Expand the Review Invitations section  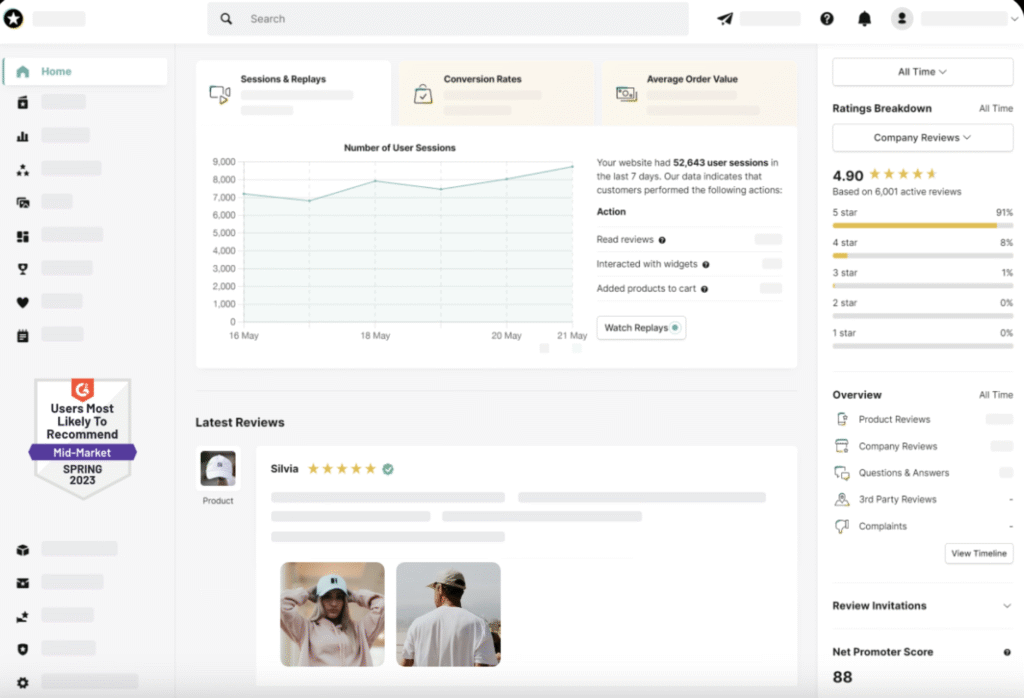(1006, 606)
